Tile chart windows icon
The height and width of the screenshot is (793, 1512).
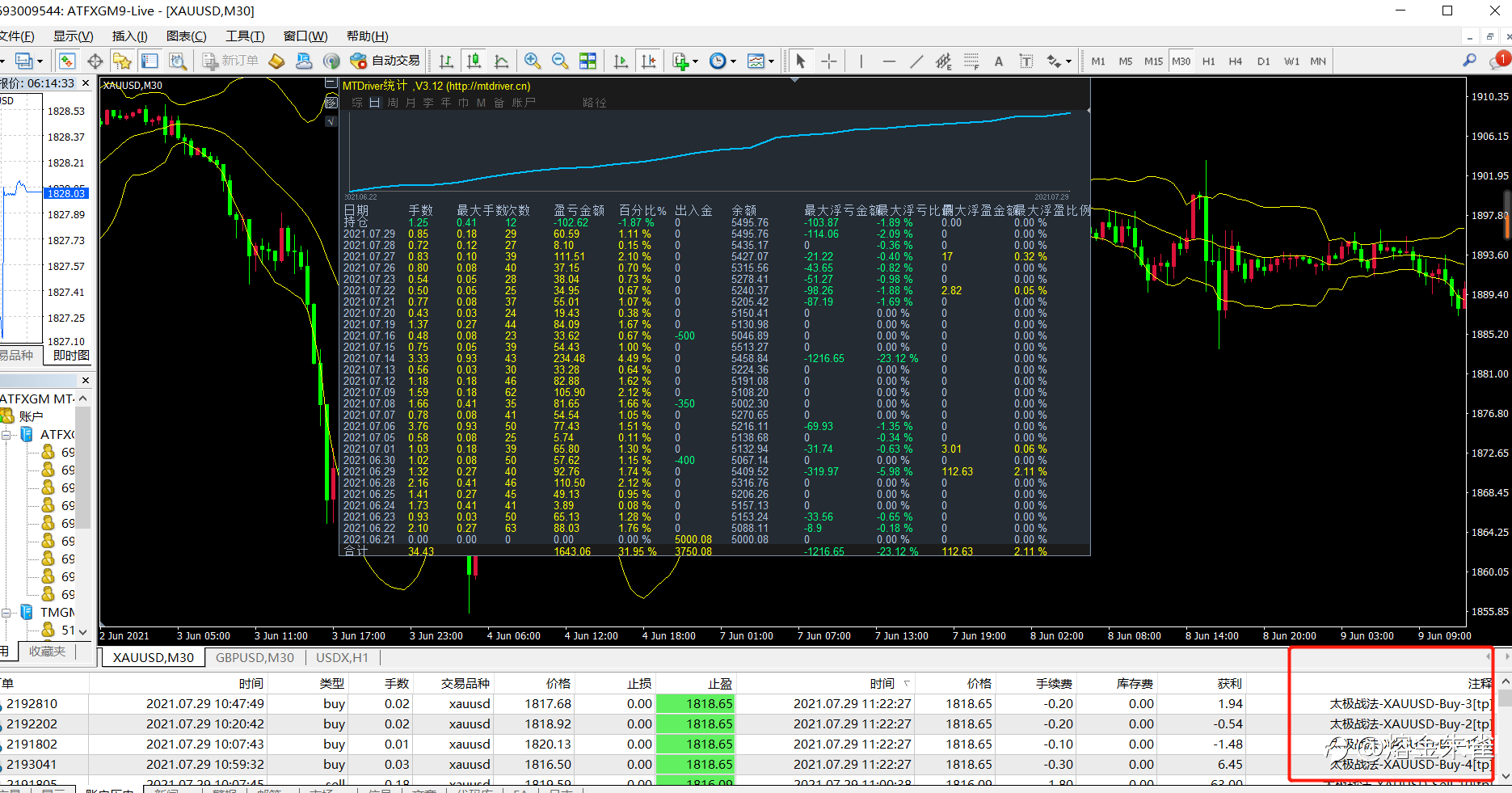[x=588, y=61]
